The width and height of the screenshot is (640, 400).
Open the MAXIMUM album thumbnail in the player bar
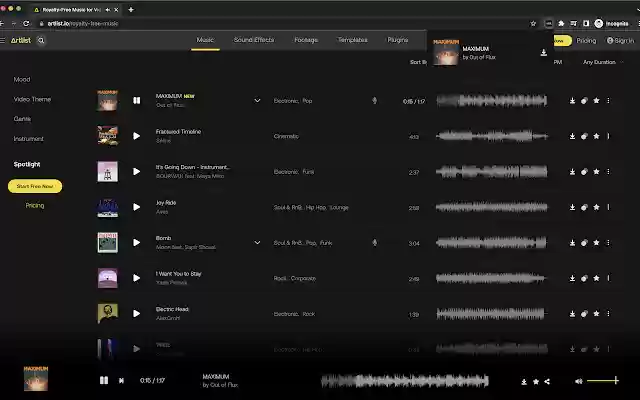(x=36, y=379)
